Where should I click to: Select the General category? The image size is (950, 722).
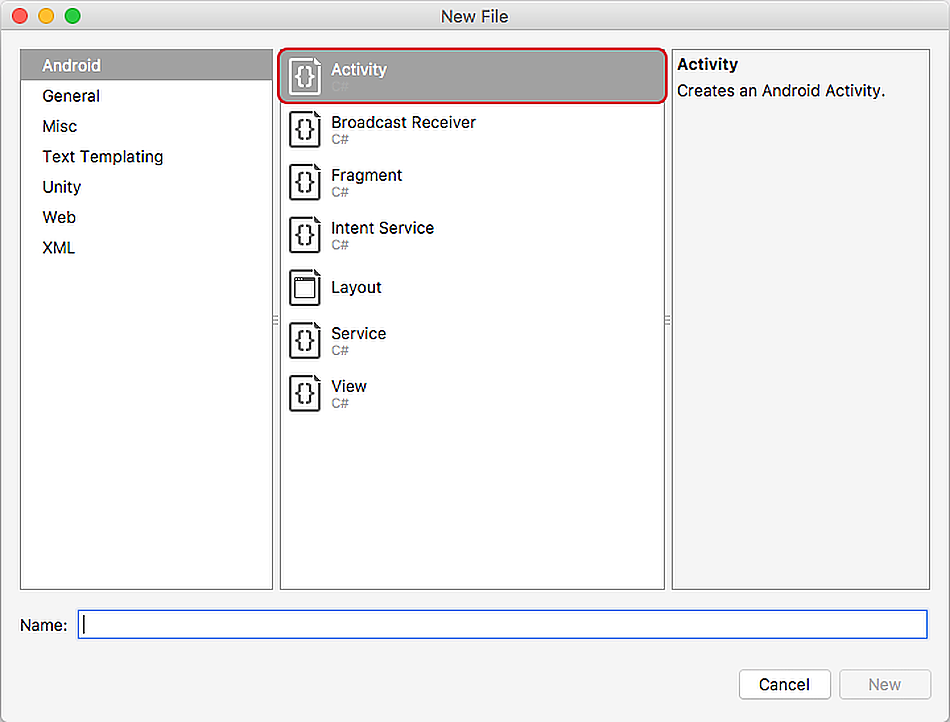71,96
